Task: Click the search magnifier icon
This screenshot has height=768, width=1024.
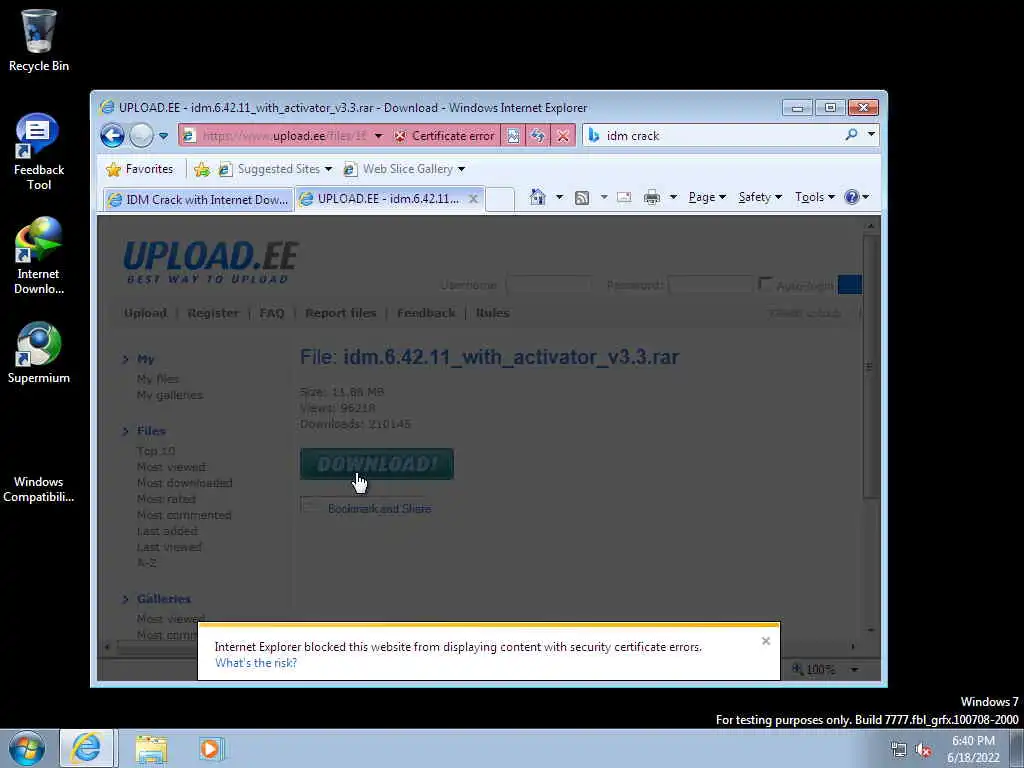Action: (x=851, y=135)
